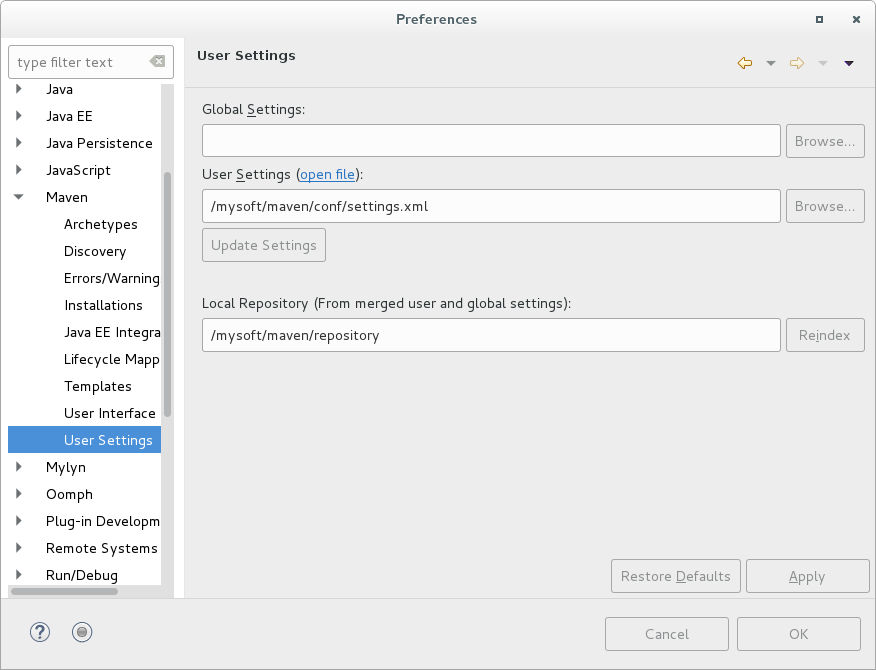Click the forward navigation arrow icon
This screenshot has height=670, width=876.
(797, 63)
